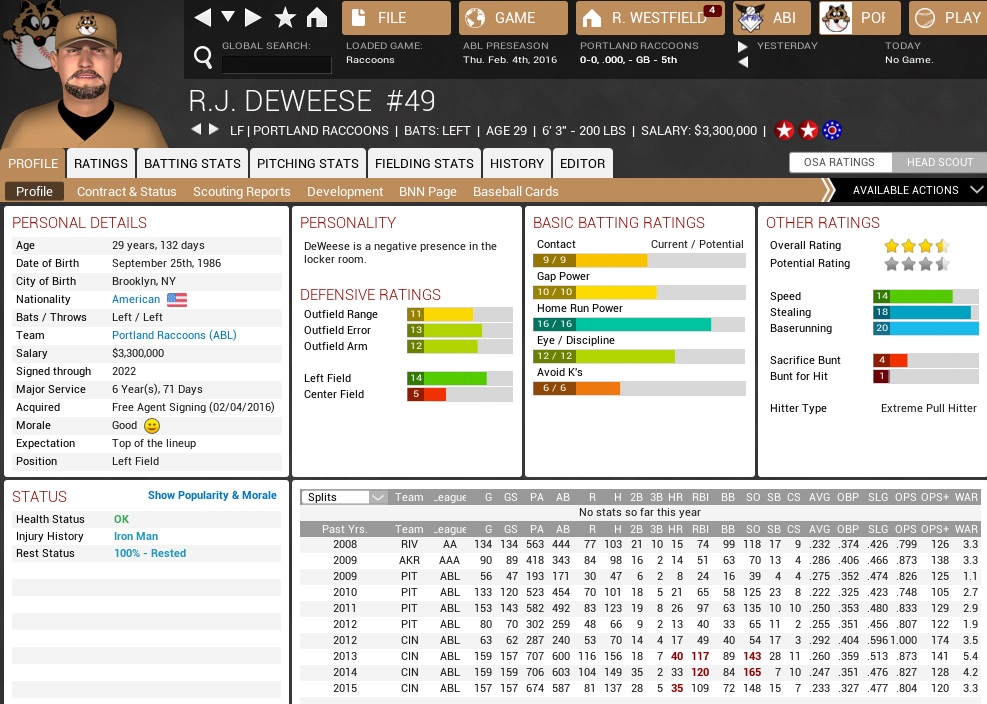Screen dimensions: 987x704
Task: Click the forward navigation arrow
Action: [254, 17]
